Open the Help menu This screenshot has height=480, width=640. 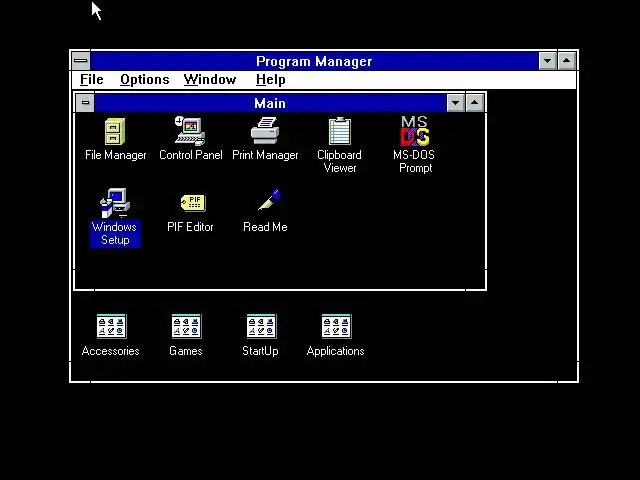coord(271,80)
